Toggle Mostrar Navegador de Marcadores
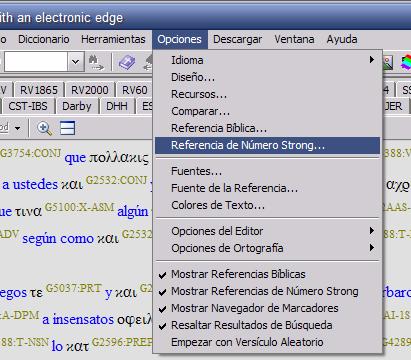This screenshot has height=360, width=411. click(x=267, y=308)
